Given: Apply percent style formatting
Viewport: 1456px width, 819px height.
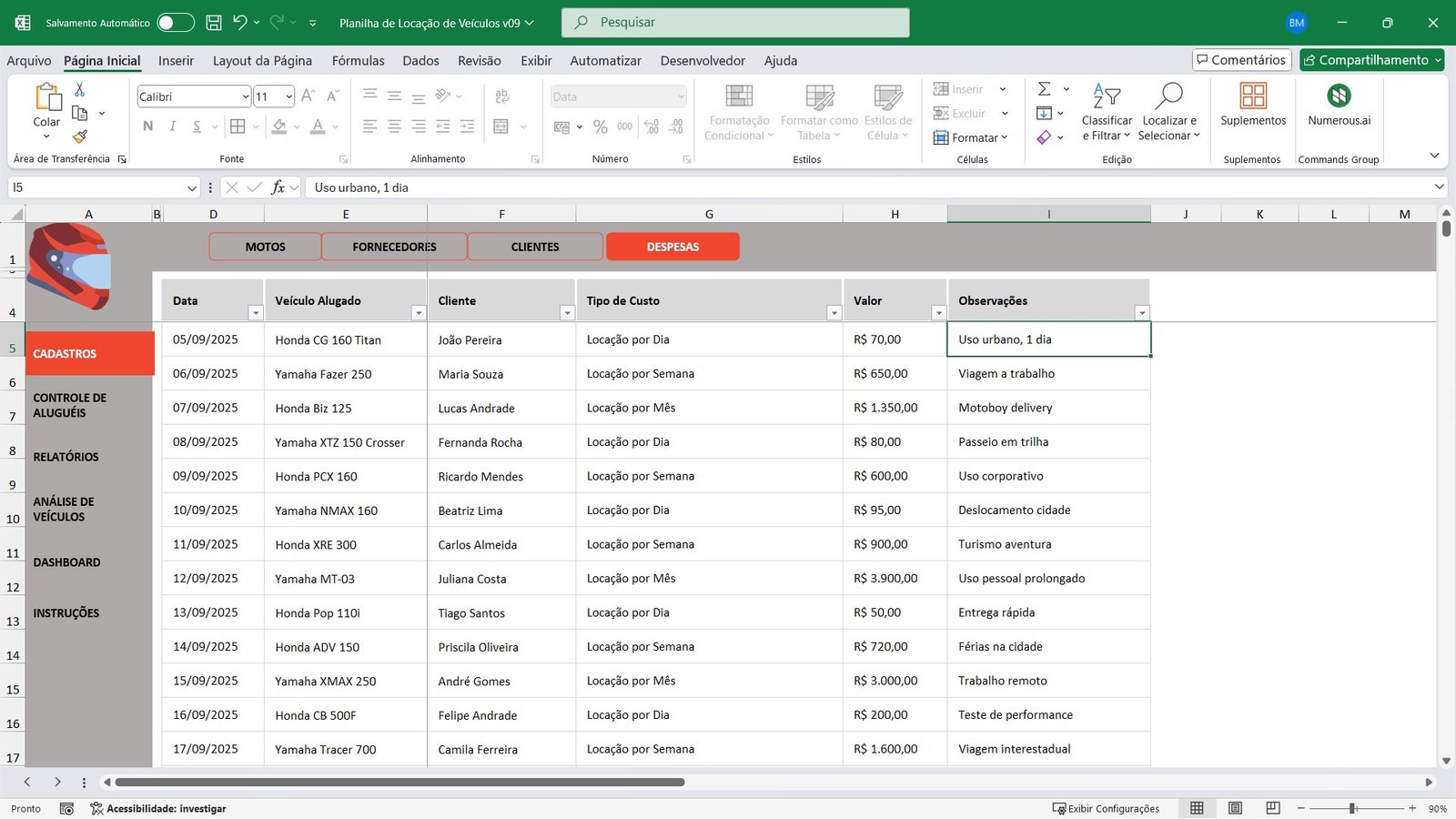Looking at the screenshot, I should click(x=600, y=127).
